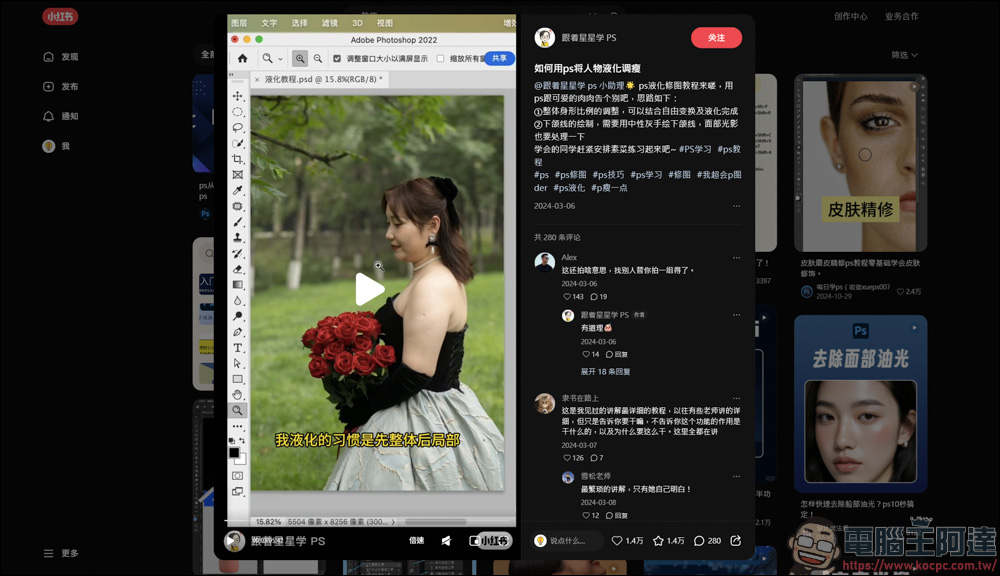Screen dimensions: 1000x576
Task: Expand the document info arrow in status bar
Action: click(x=393, y=522)
